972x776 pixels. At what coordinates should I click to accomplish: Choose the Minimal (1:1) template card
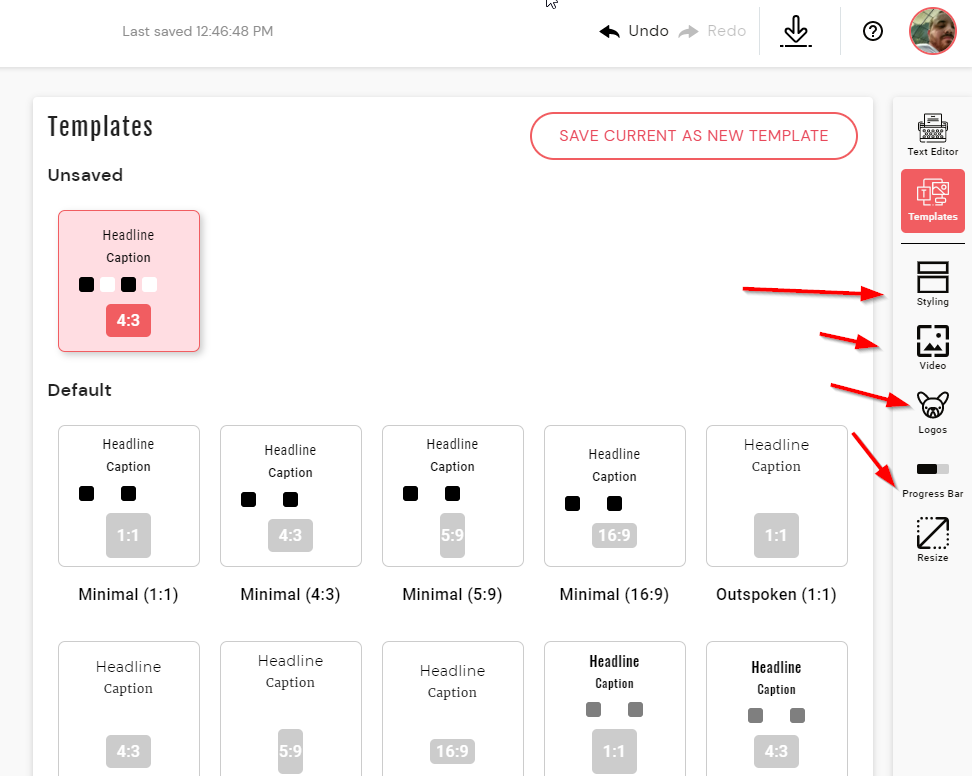129,496
